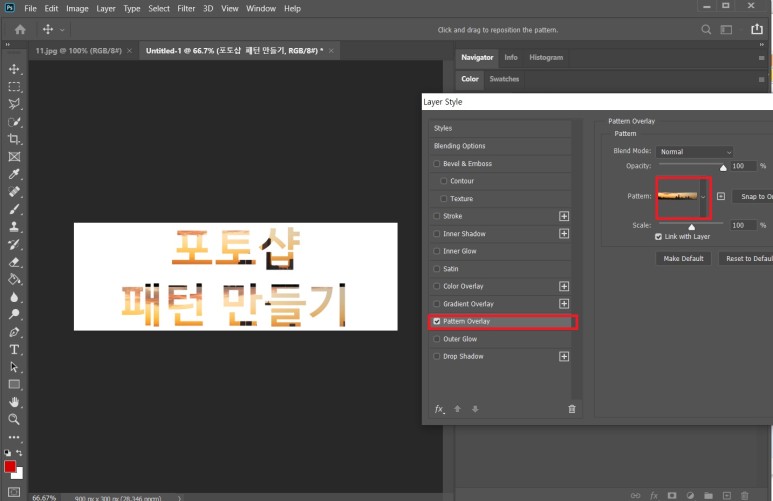Select the Pen tool

[x=14, y=332]
